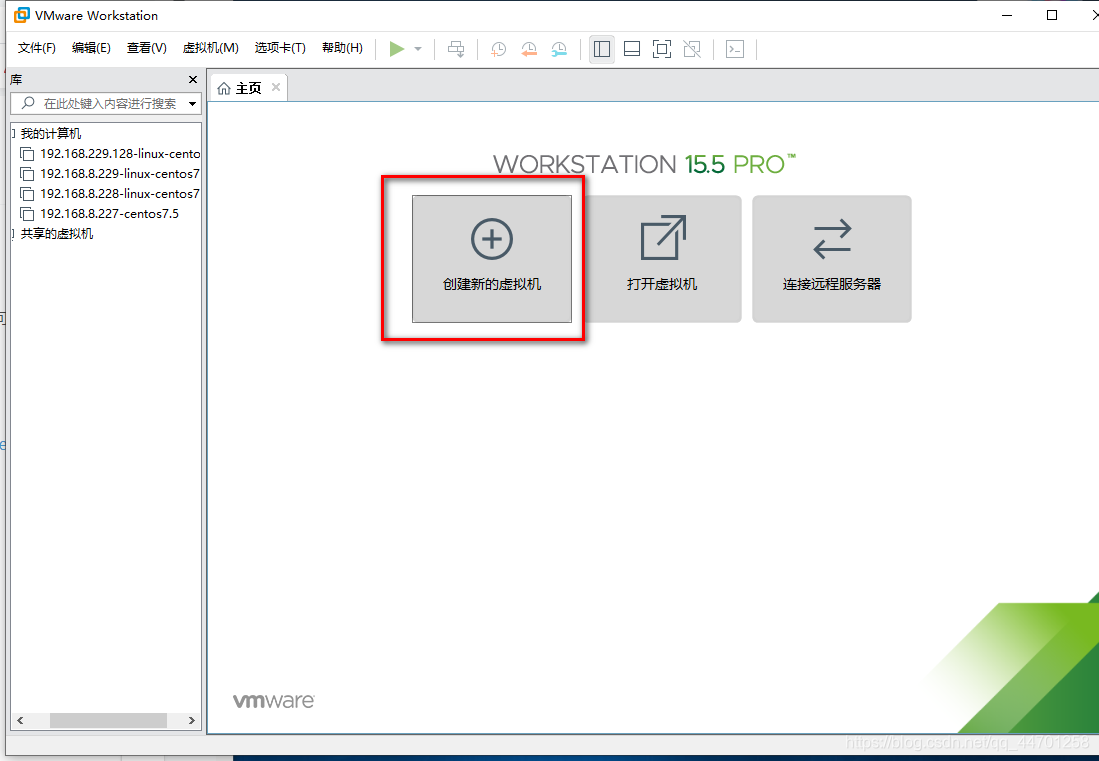This screenshot has width=1099, height=761.
Task: Toggle the thumbnail bar icon
Action: click(x=632, y=49)
